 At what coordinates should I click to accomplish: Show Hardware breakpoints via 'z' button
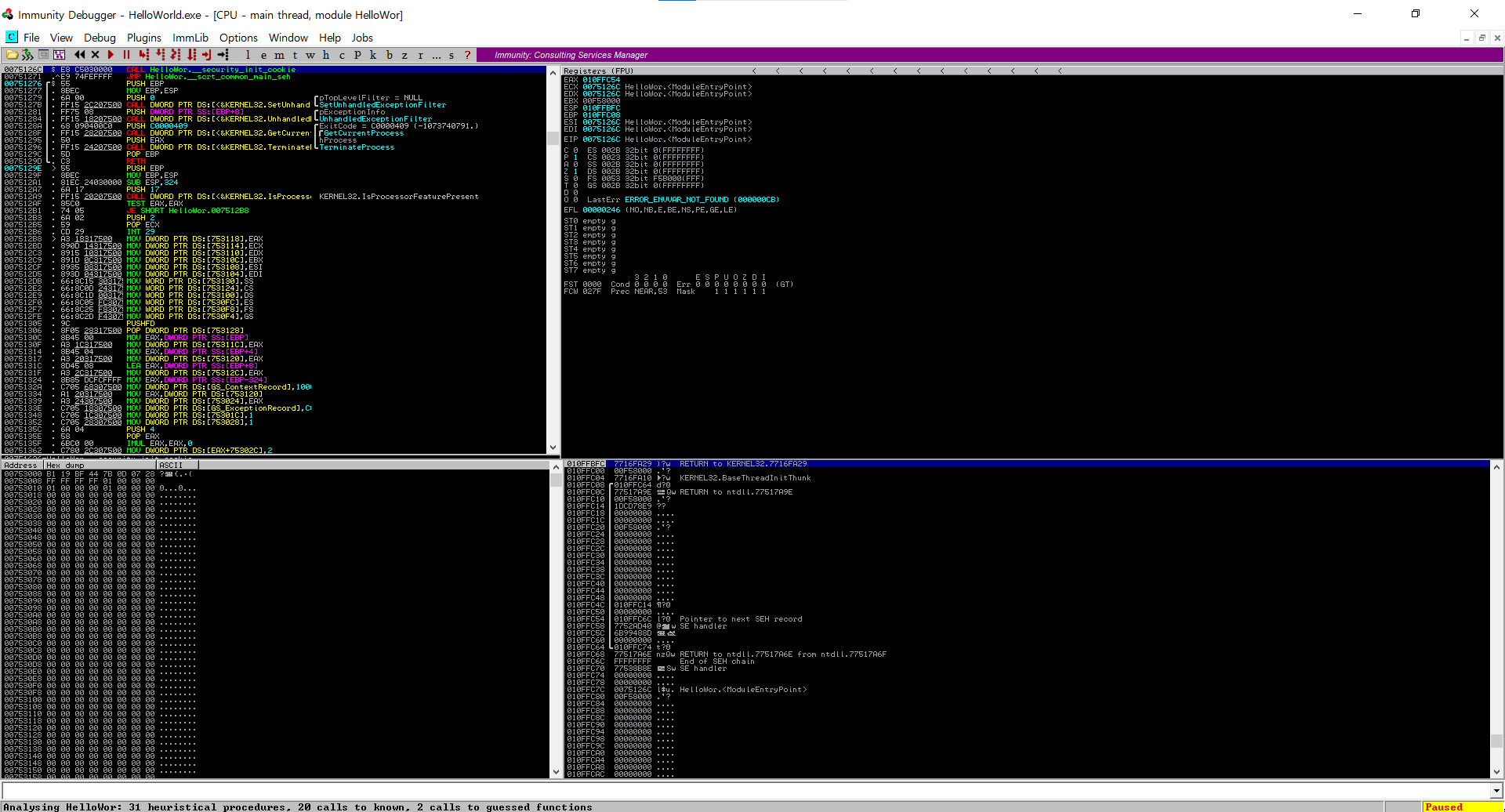click(x=404, y=55)
